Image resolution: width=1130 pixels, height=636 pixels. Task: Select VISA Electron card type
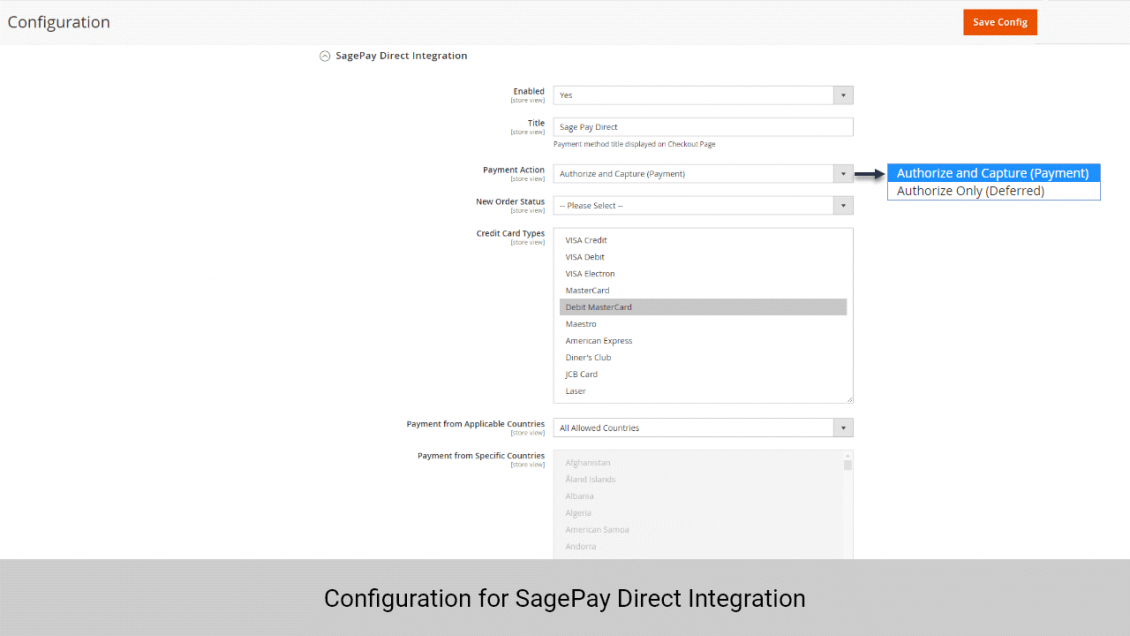(703, 274)
